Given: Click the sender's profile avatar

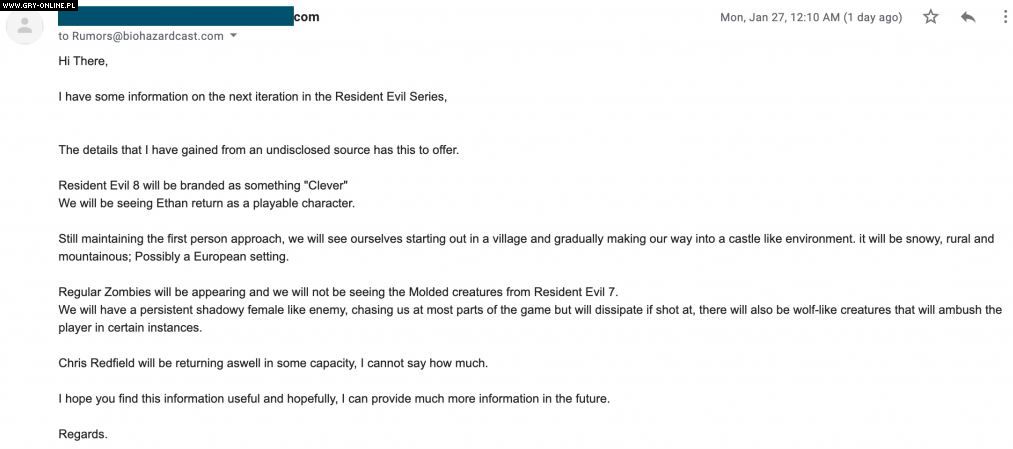Looking at the screenshot, I should (x=25, y=25).
